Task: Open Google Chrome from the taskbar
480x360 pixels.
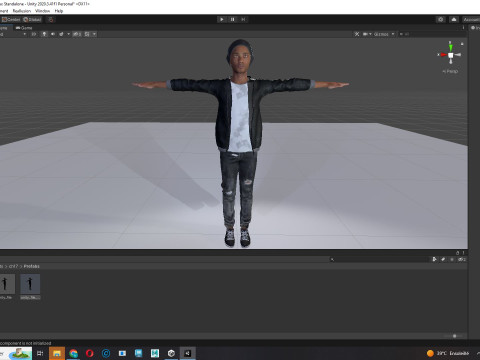Action: [73, 353]
